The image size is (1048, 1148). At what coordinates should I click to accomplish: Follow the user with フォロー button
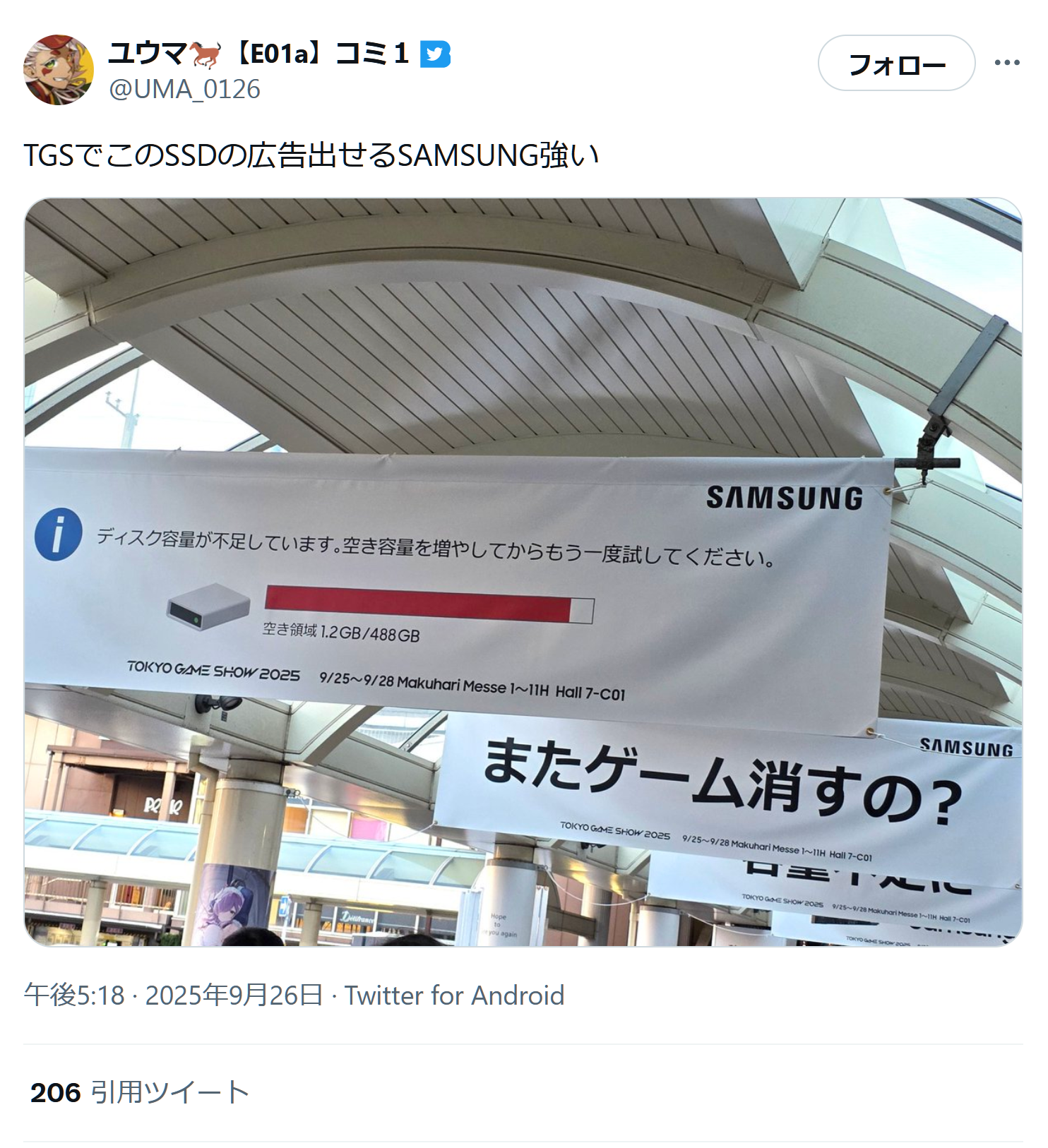[896, 64]
